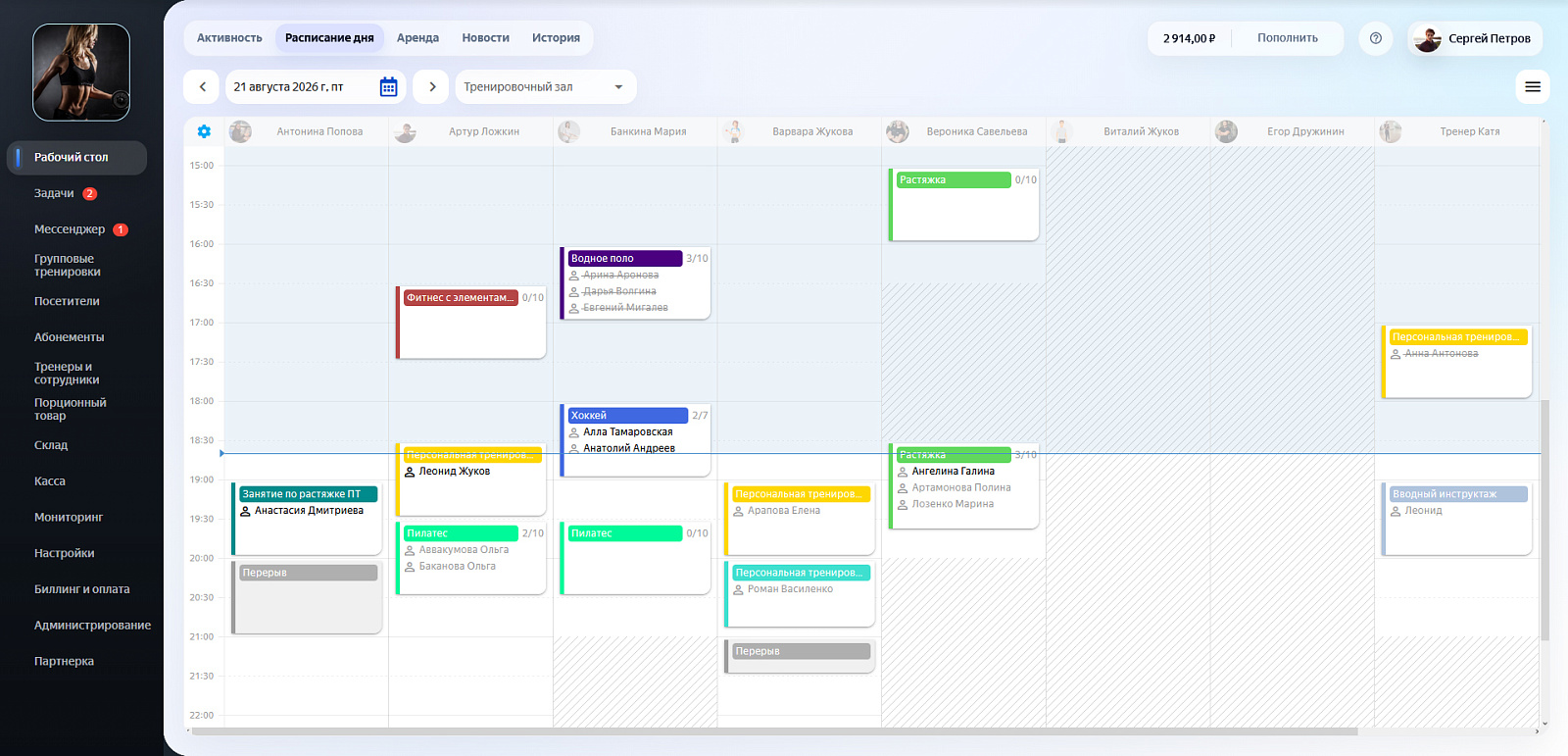Screen dimensions: 1568x756
Task: Switch to the Аренда tab
Action: click(x=417, y=38)
